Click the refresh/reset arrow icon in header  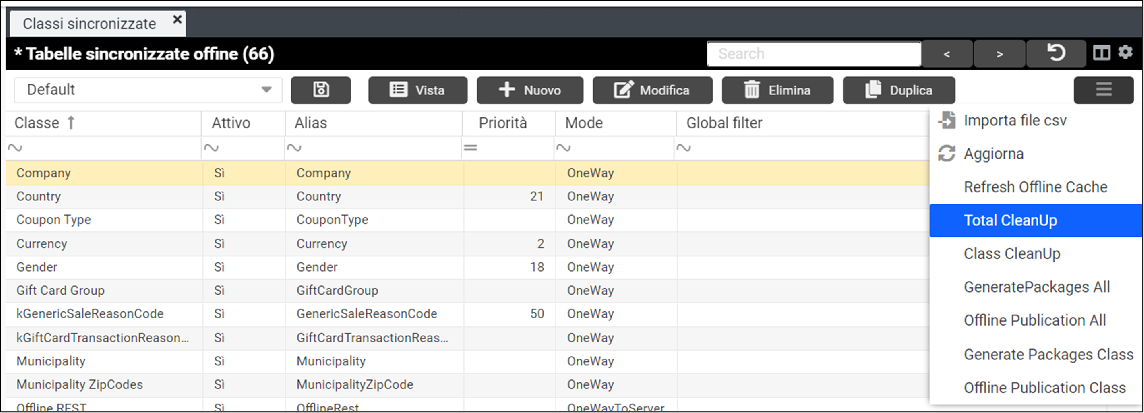1055,53
